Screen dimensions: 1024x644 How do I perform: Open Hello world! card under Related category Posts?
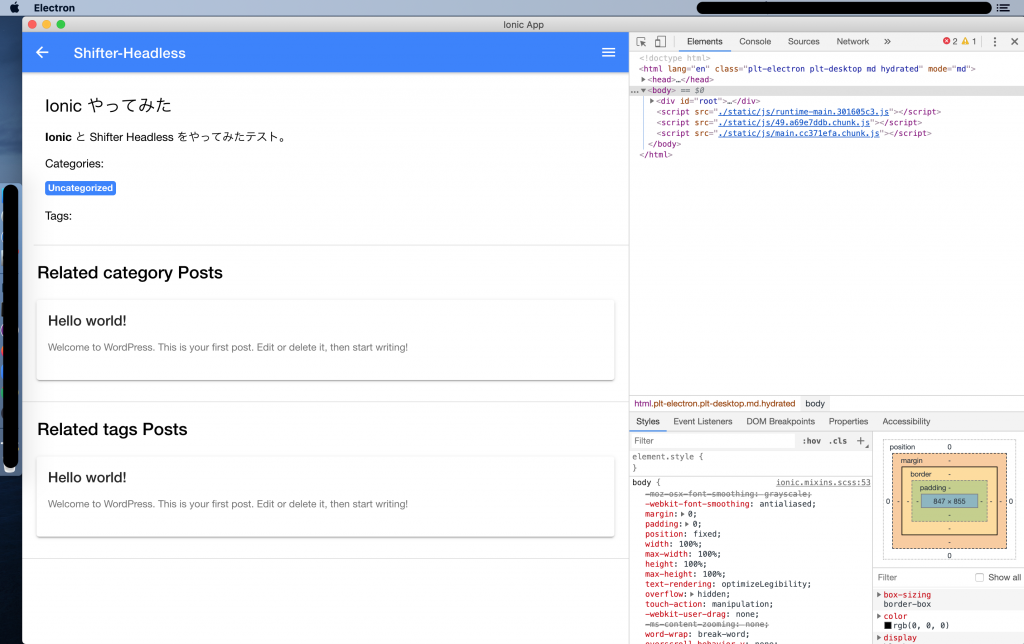325,340
